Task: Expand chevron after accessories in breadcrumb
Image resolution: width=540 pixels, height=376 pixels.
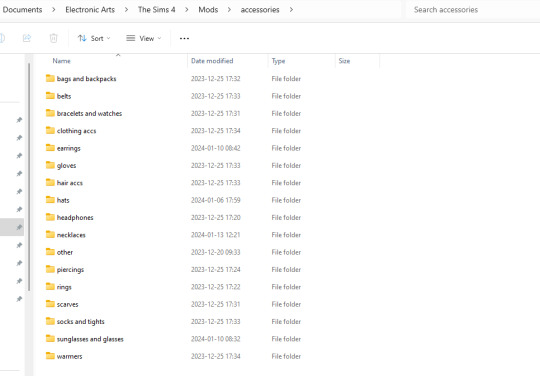Action: [291, 10]
